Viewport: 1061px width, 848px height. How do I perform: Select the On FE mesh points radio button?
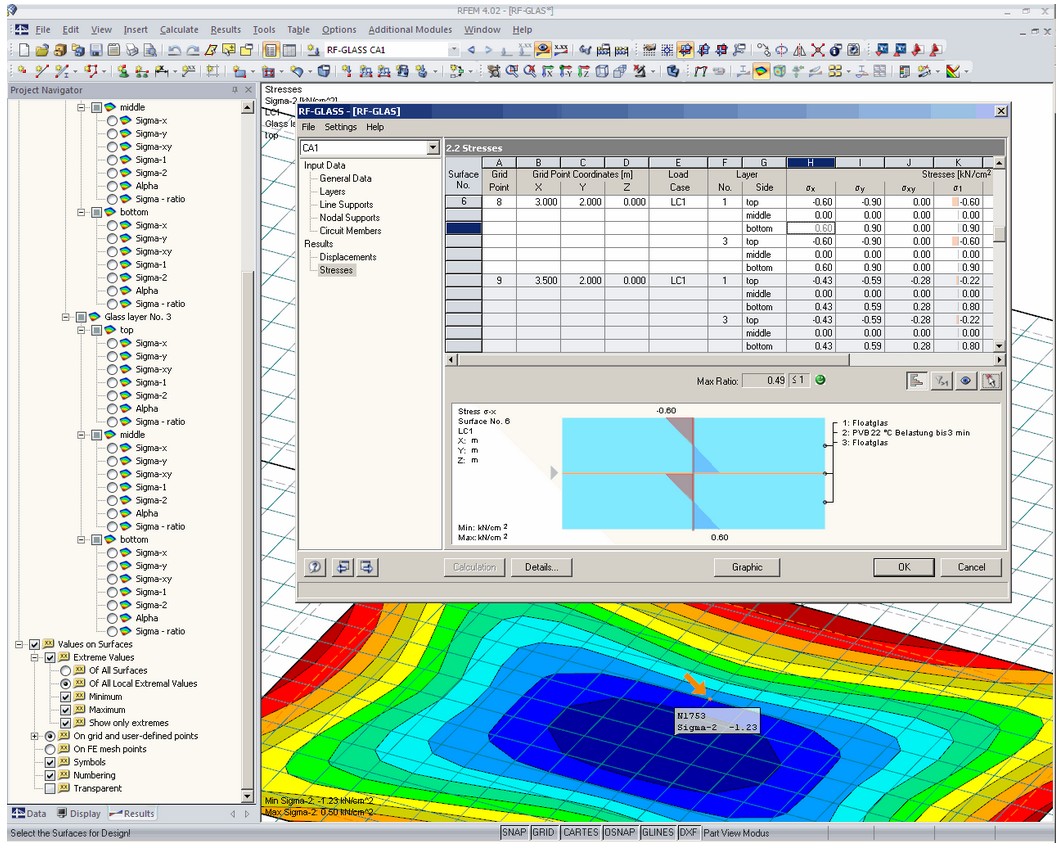tap(49, 749)
